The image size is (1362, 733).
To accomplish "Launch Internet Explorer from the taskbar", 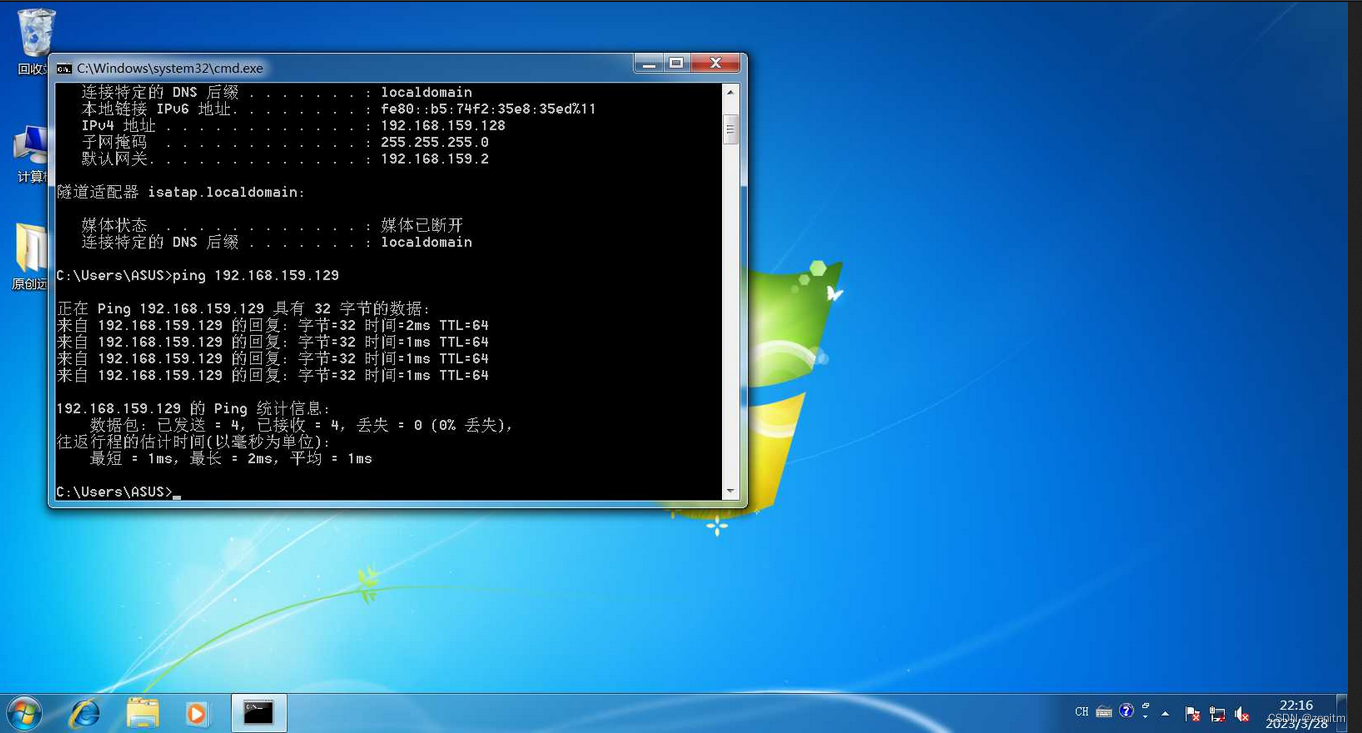I will [85, 713].
